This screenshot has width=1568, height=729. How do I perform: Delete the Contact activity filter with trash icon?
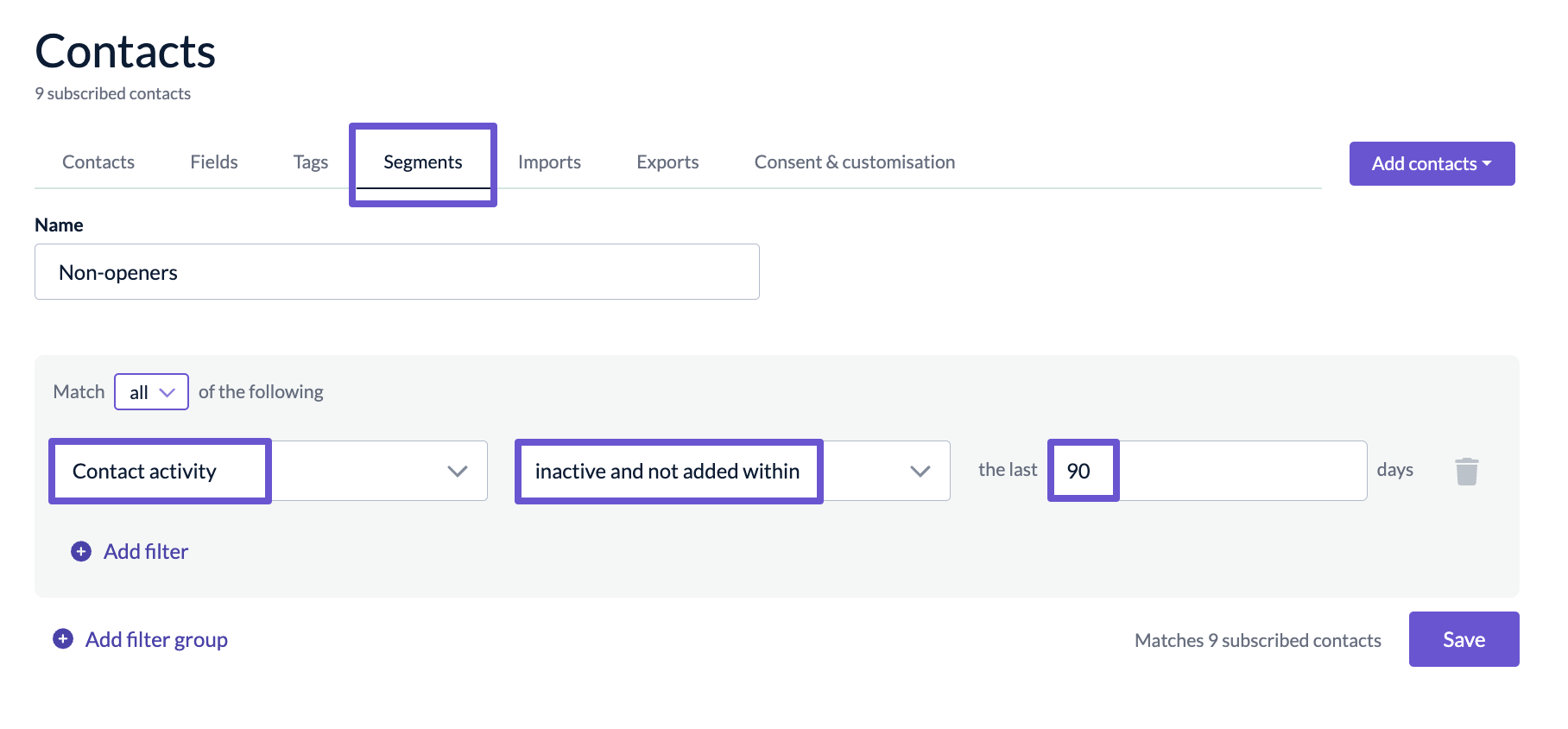1467,472
